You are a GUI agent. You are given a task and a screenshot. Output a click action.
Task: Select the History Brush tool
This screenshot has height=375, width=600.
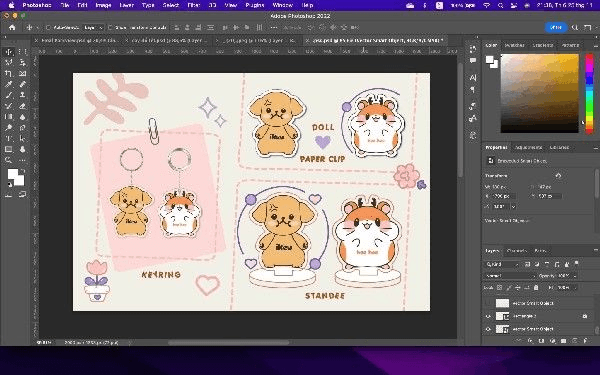[x=8, y=106]
